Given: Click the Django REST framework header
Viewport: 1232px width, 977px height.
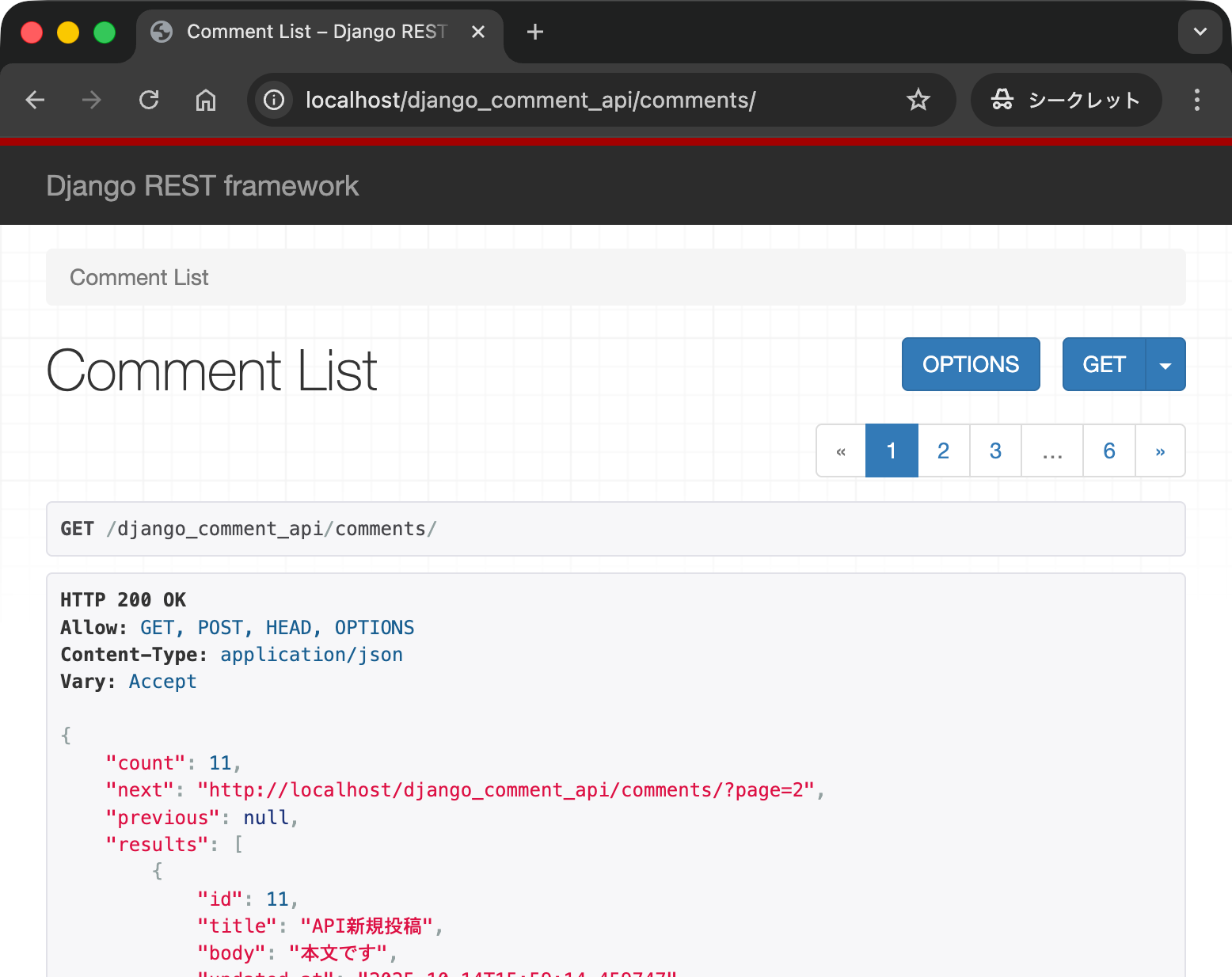Looking at the screenshot, I should (203, 185).
